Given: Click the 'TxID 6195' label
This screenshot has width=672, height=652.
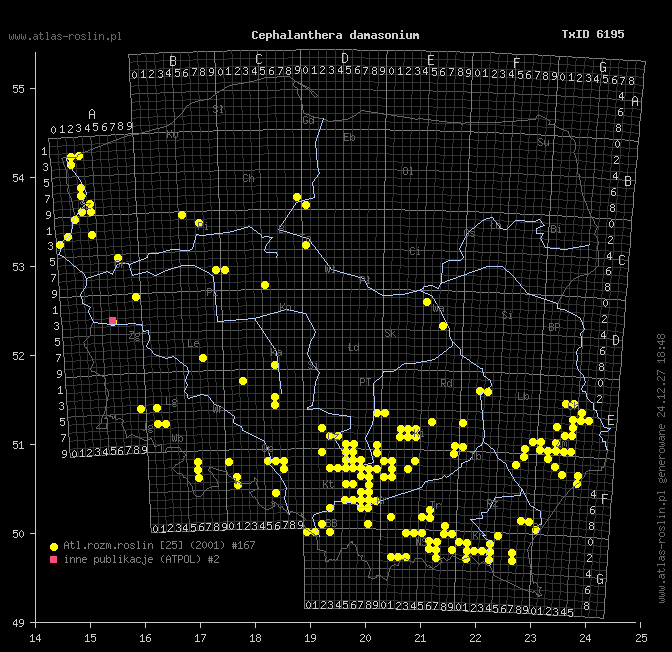Looking at the screenshot, I should (593, 34).
